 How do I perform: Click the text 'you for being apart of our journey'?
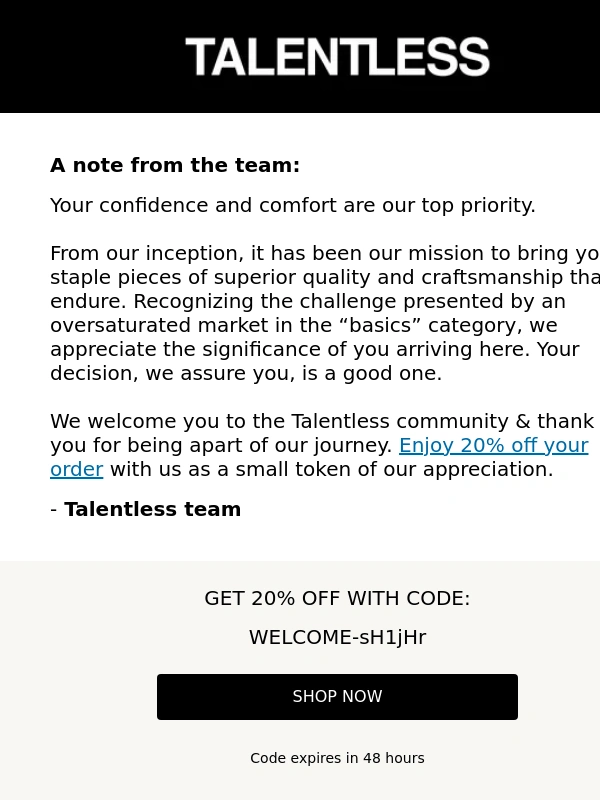(x=221, y=445)
